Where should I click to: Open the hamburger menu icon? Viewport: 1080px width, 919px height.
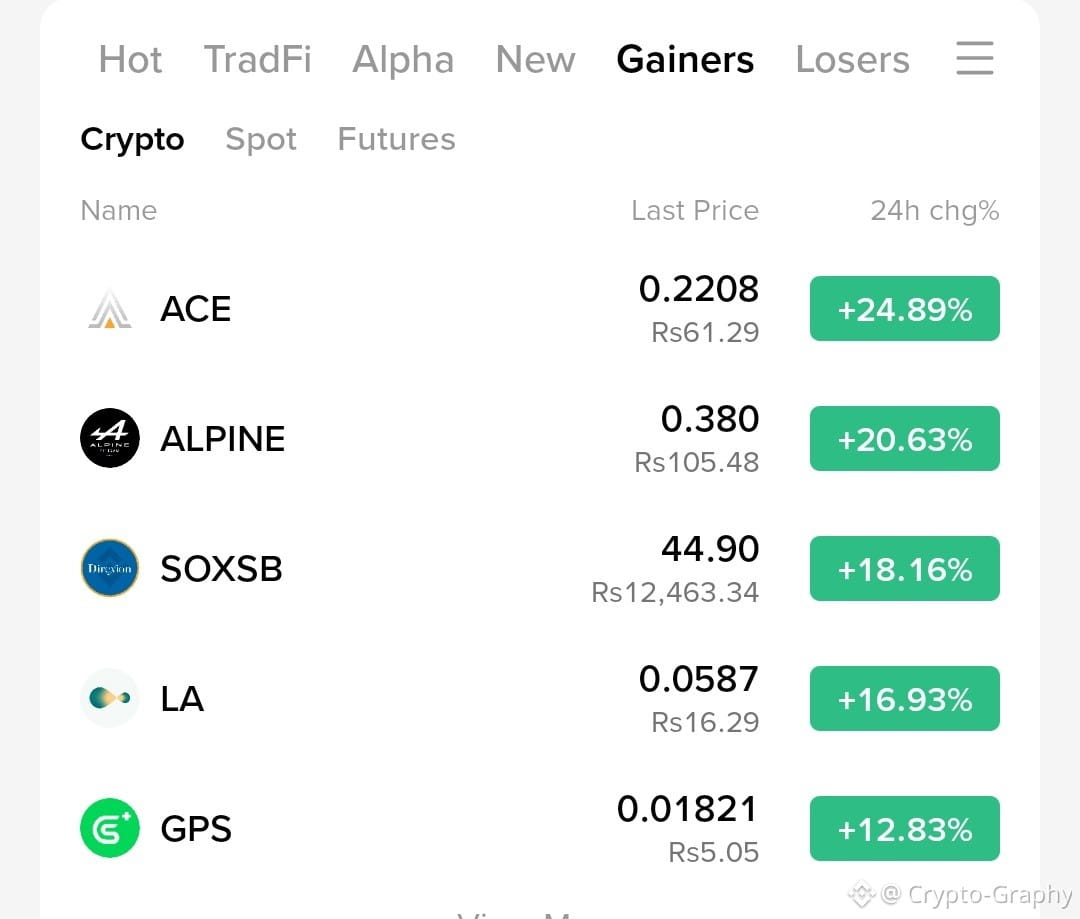click(975, 58)
